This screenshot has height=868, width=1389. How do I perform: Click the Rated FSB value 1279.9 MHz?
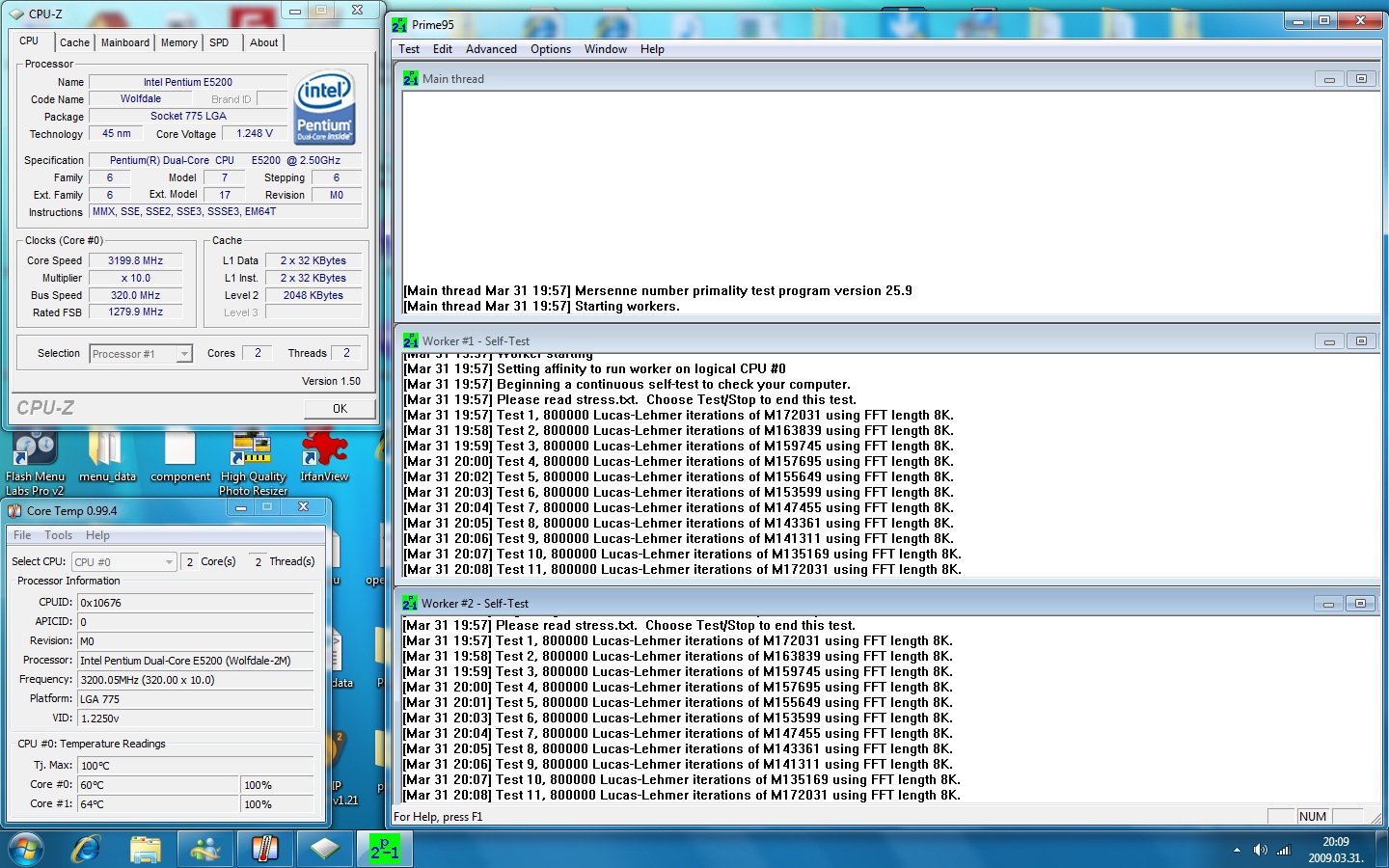[x=135, y=312]
